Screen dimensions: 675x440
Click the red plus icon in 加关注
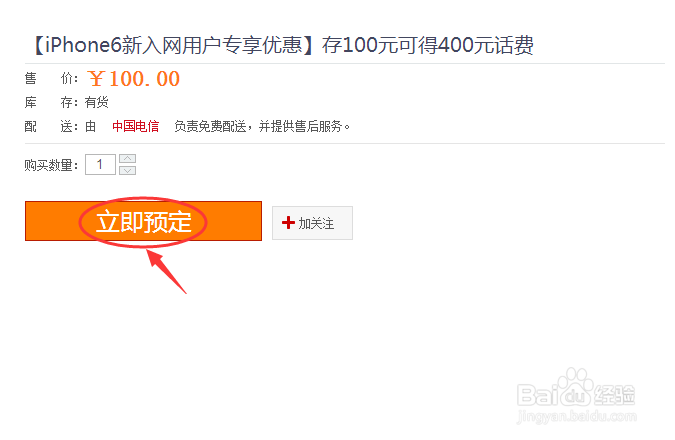[x=288, y=223]
